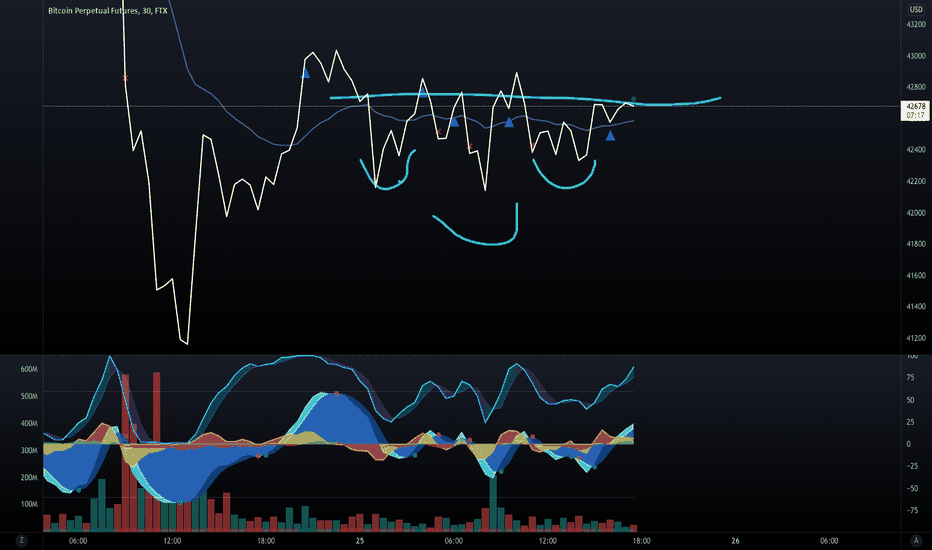Select the cyan neckline drawing across the peaks
932x550 pixels.
tap(525, 99)
